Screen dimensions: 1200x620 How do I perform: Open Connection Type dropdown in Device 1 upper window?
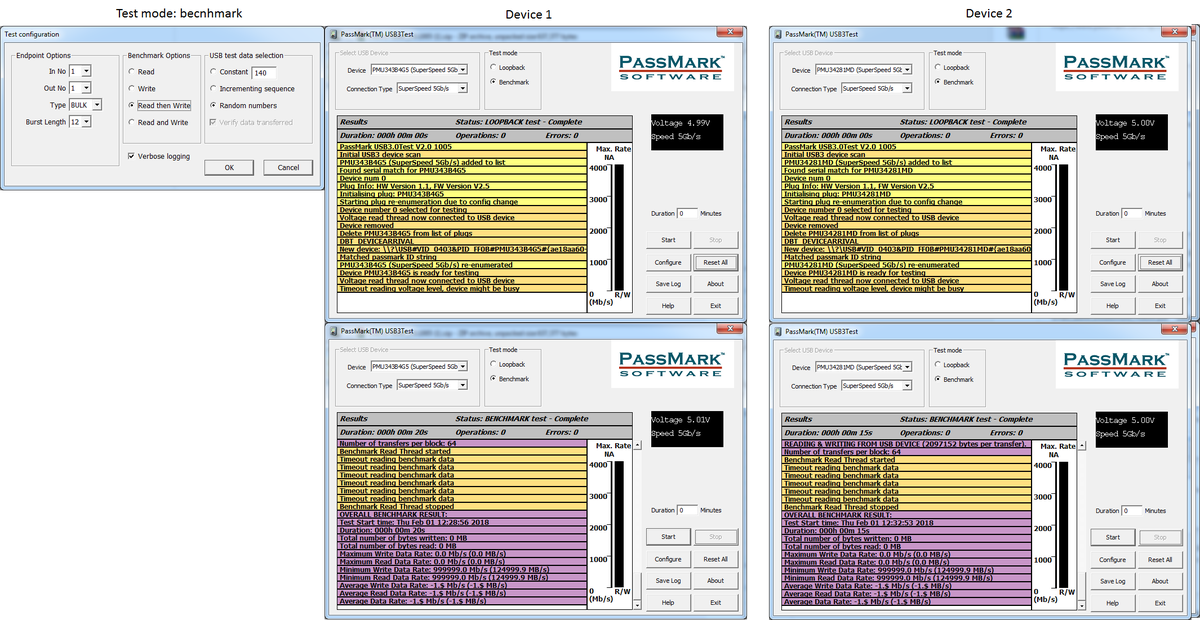(x=463, y=88)
